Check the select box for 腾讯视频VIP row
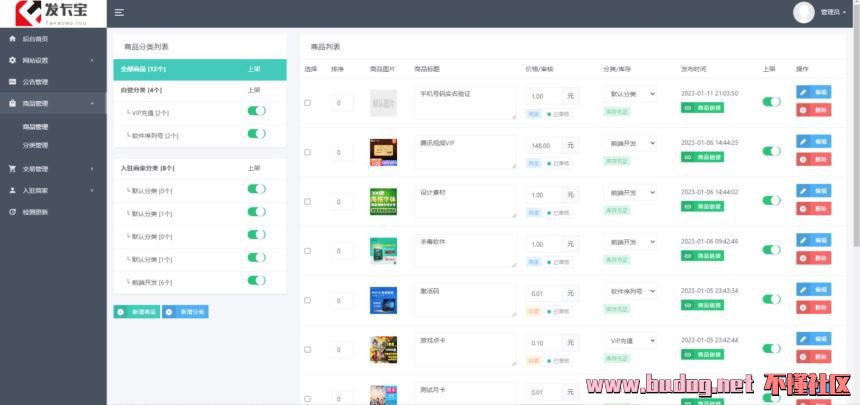The width and height of the screenshot is (860, 405). click(307, 152)
